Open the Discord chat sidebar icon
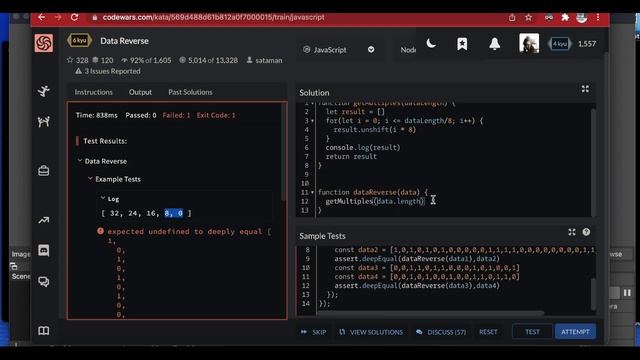This screenshot has width=640, height=360. click(44, 250)
